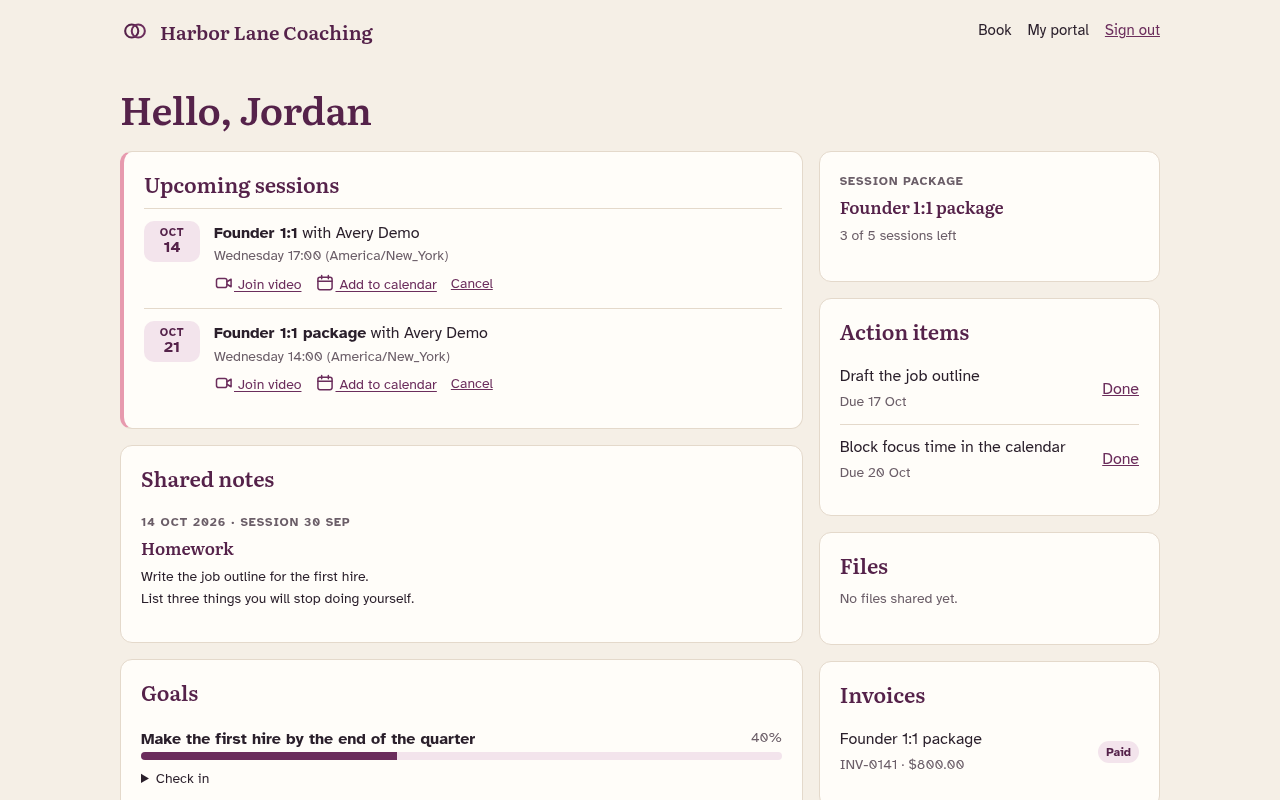Click 'Wednesday 17:00 (America/New_York)' text
Viewport: 1280px width, 800px height.
pyautogui.click(x=331, y=256)
